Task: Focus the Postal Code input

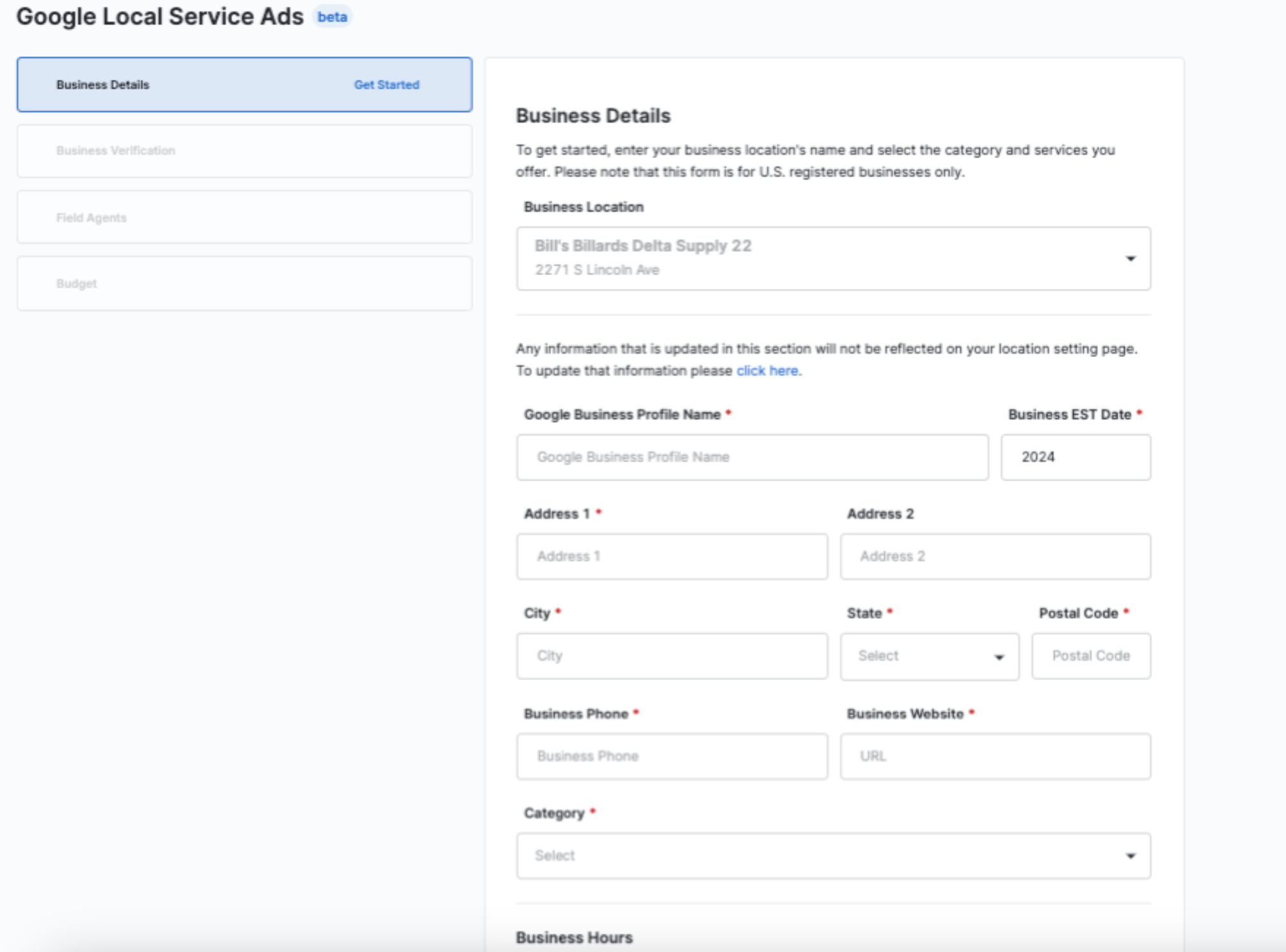Action: pyautogui.click(x=1090, y=656)
